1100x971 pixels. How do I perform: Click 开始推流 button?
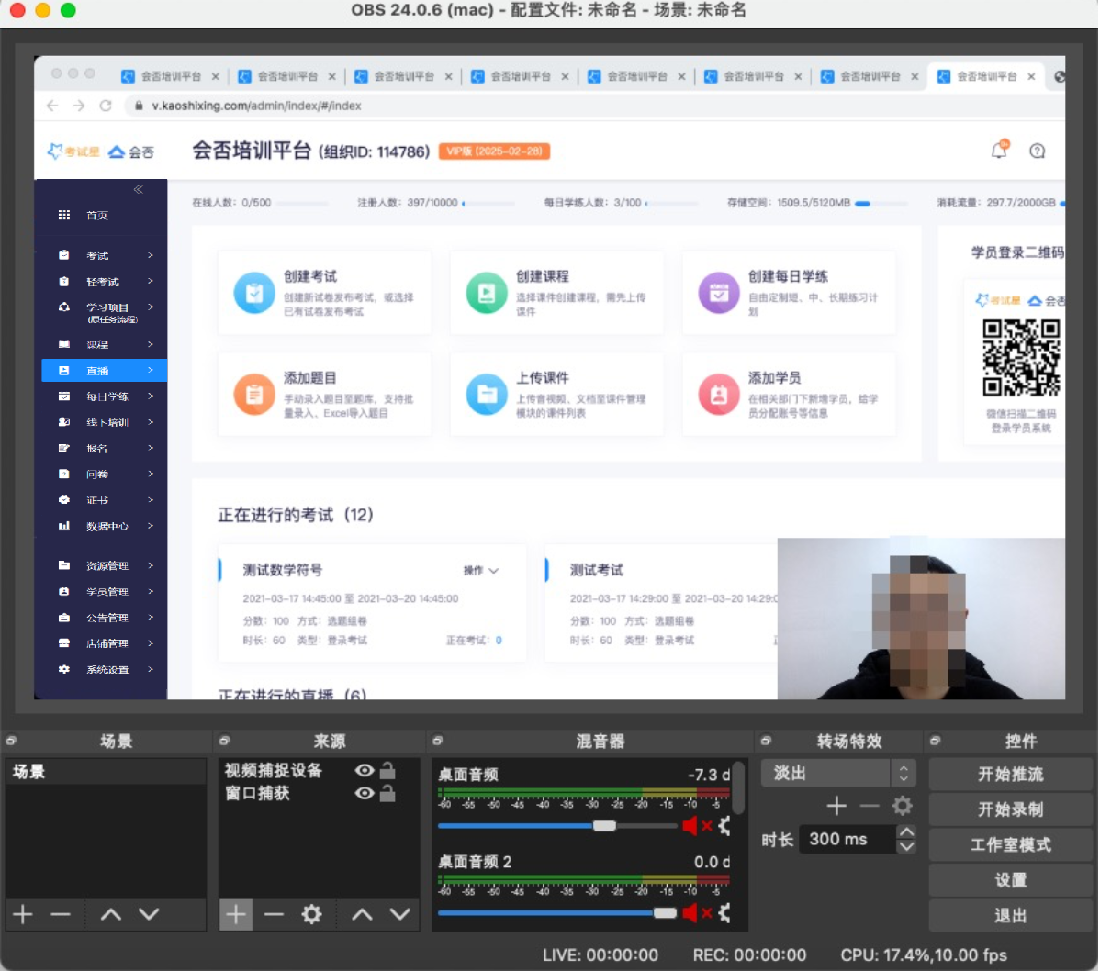(1010, 774)
